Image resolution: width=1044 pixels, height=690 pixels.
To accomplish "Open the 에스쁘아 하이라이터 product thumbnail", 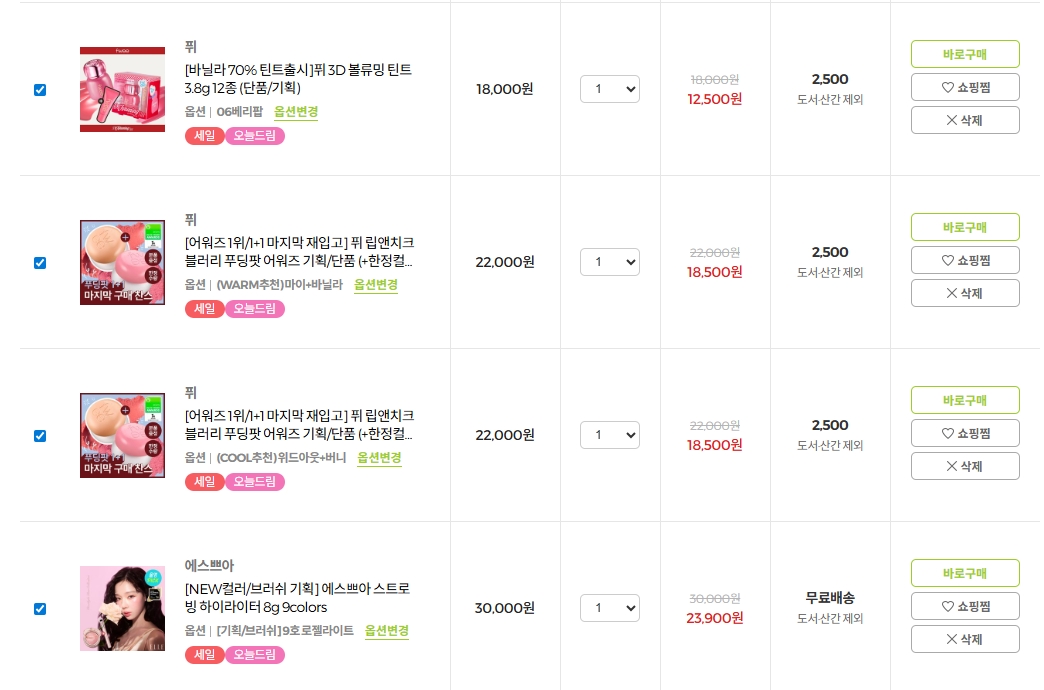I will [122, 608].
